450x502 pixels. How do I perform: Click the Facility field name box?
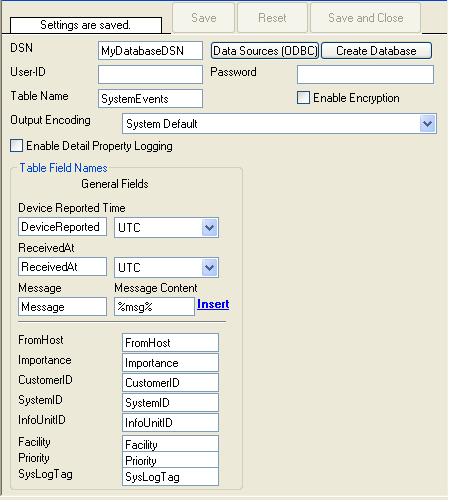tap(170, 444)
